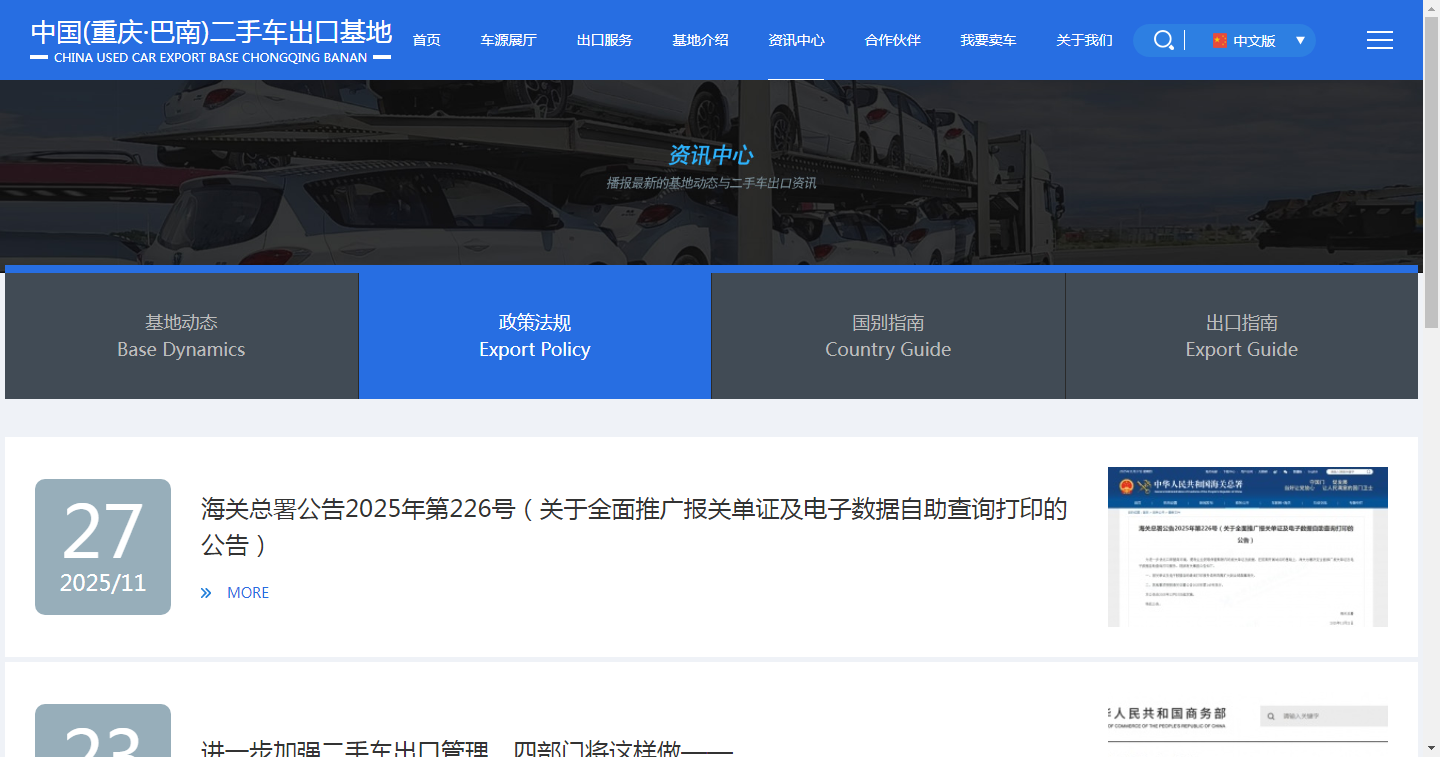
Task: Click the MORE link under first article
Action: (248, 593)
